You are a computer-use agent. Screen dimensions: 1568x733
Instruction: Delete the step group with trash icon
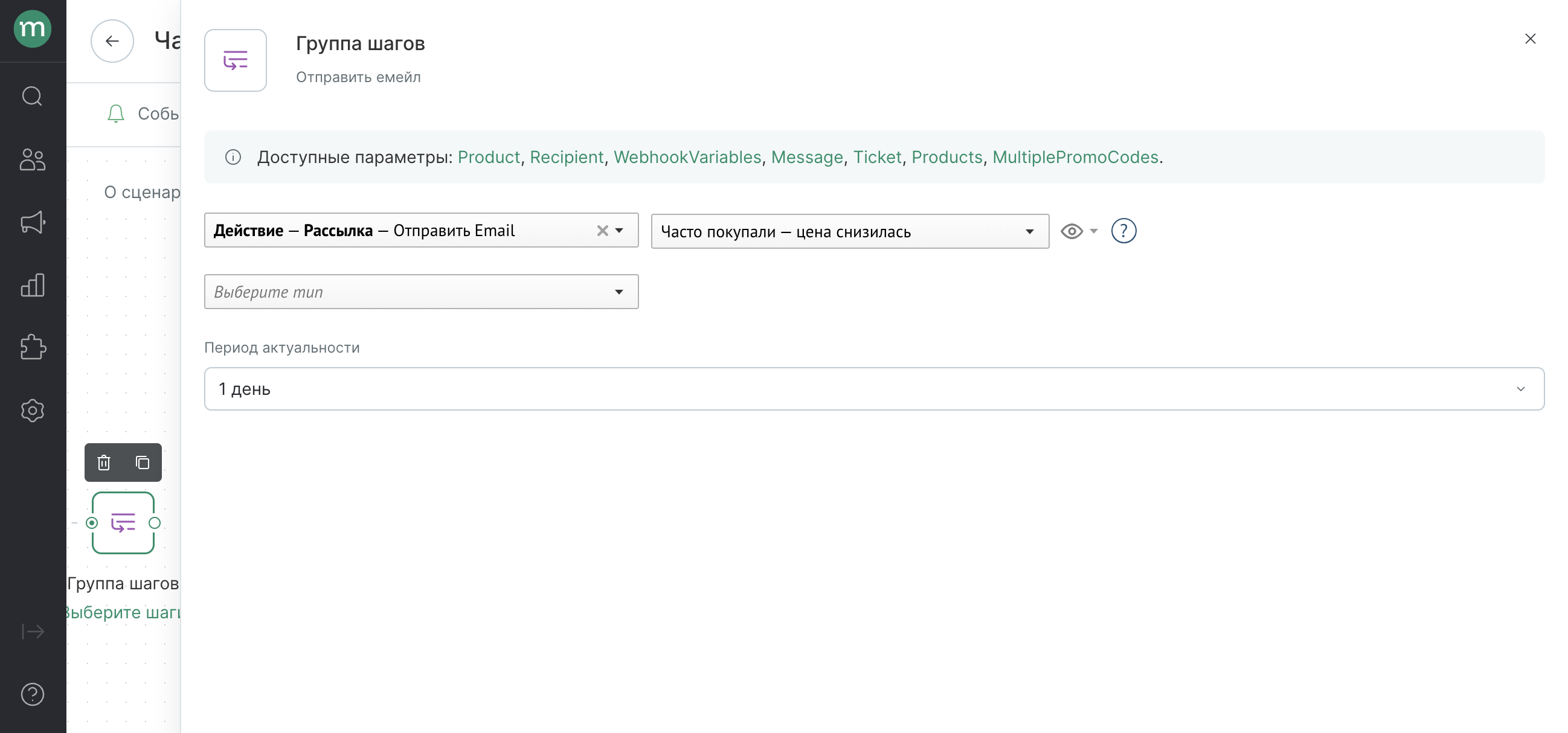[x=104, y=463]
